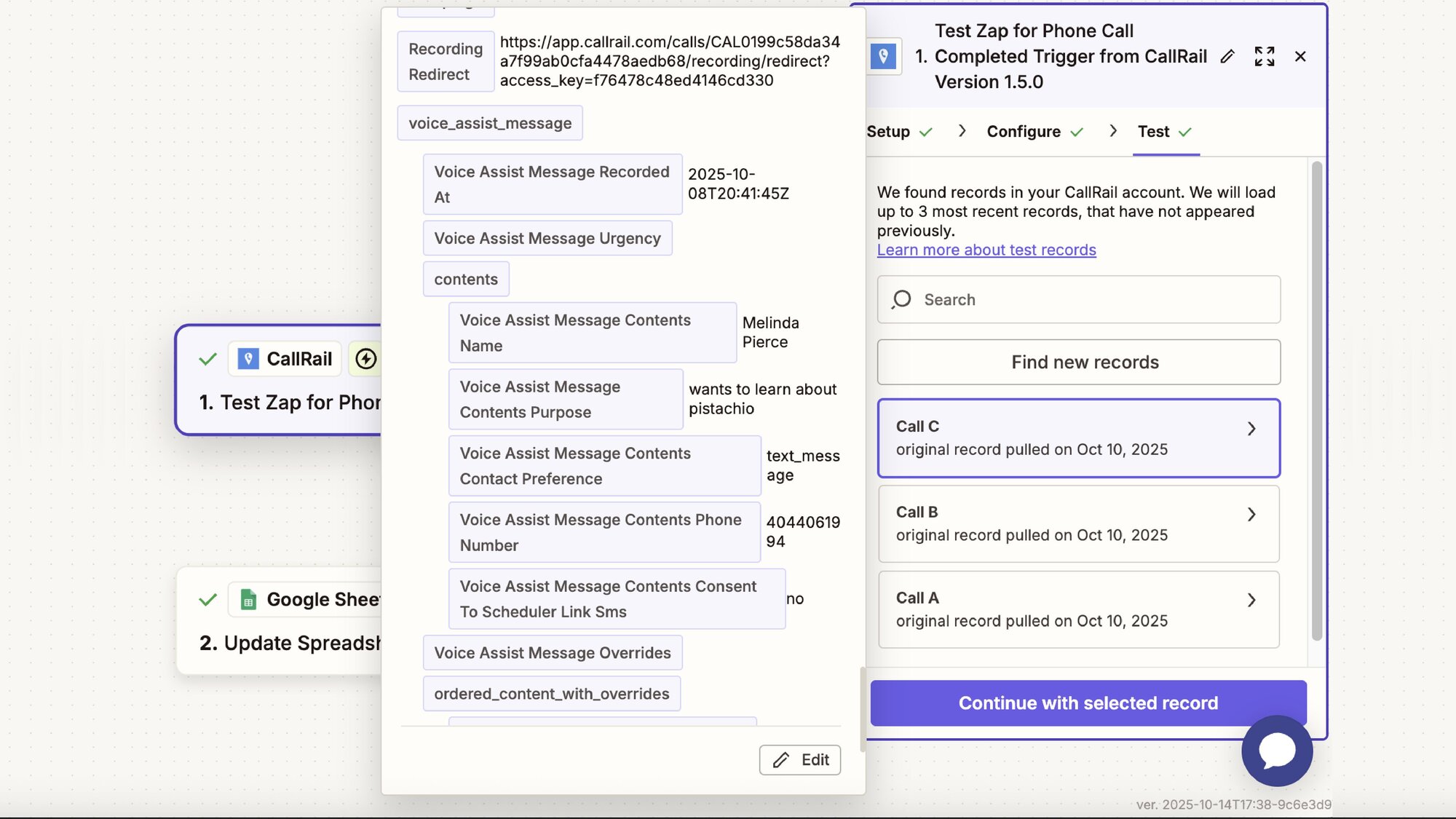Click the Google Sheets icon on step 2
This screenshot has height=819, width=1456.
tap(248, 599)
